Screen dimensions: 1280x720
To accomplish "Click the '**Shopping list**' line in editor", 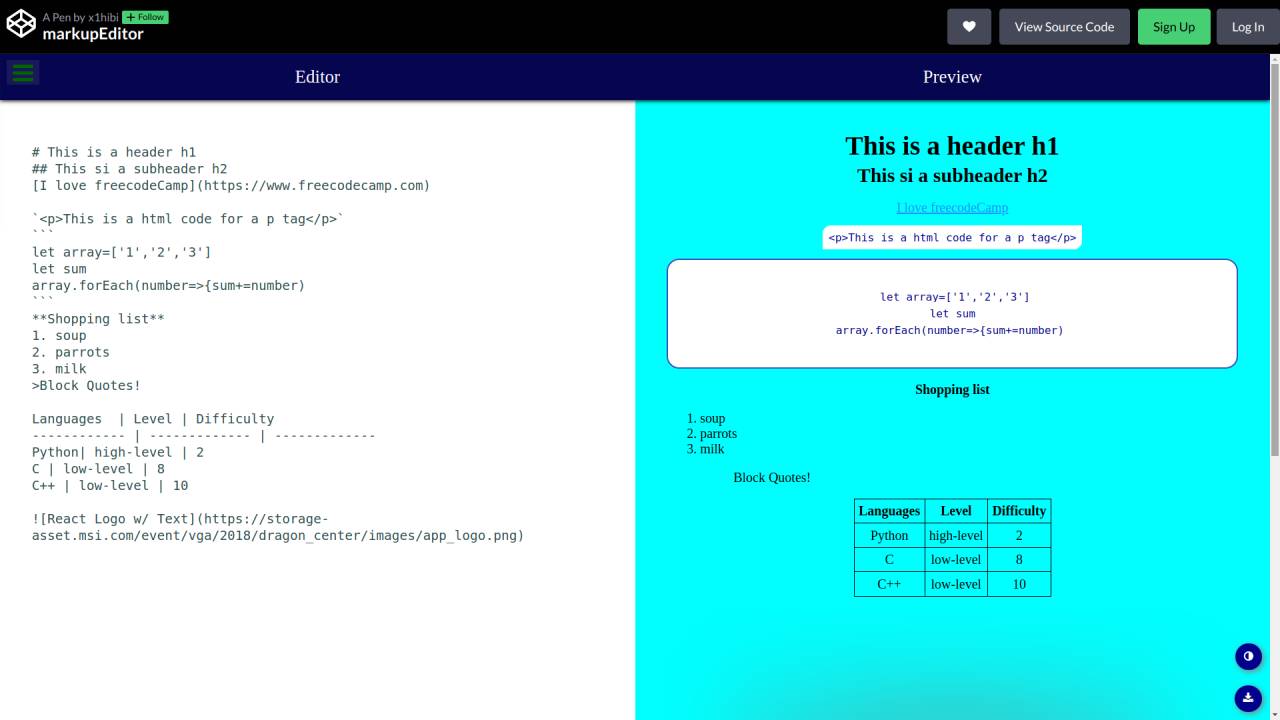I will (98, 319).
